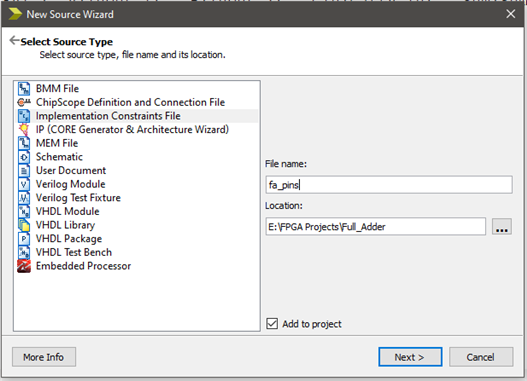Click the Verilog Module icon

(24, 184)
